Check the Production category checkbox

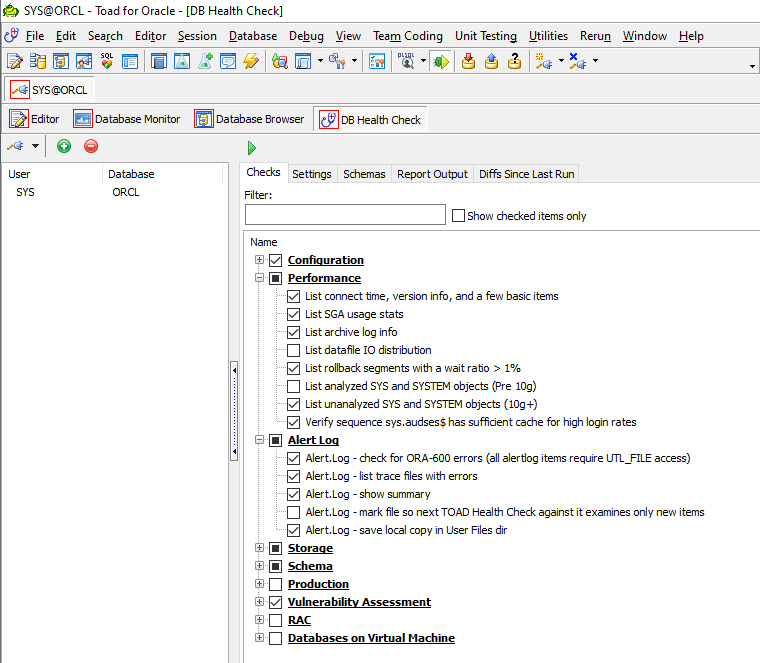(x=275, y=584)
